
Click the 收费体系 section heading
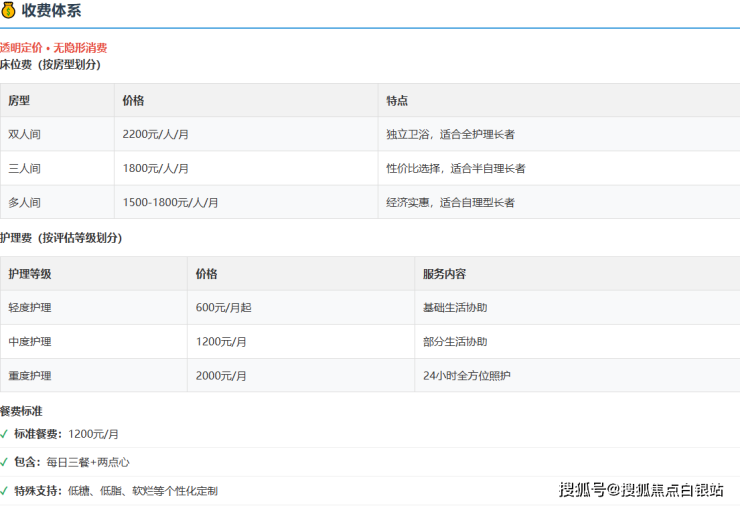(x=51, y=12)
